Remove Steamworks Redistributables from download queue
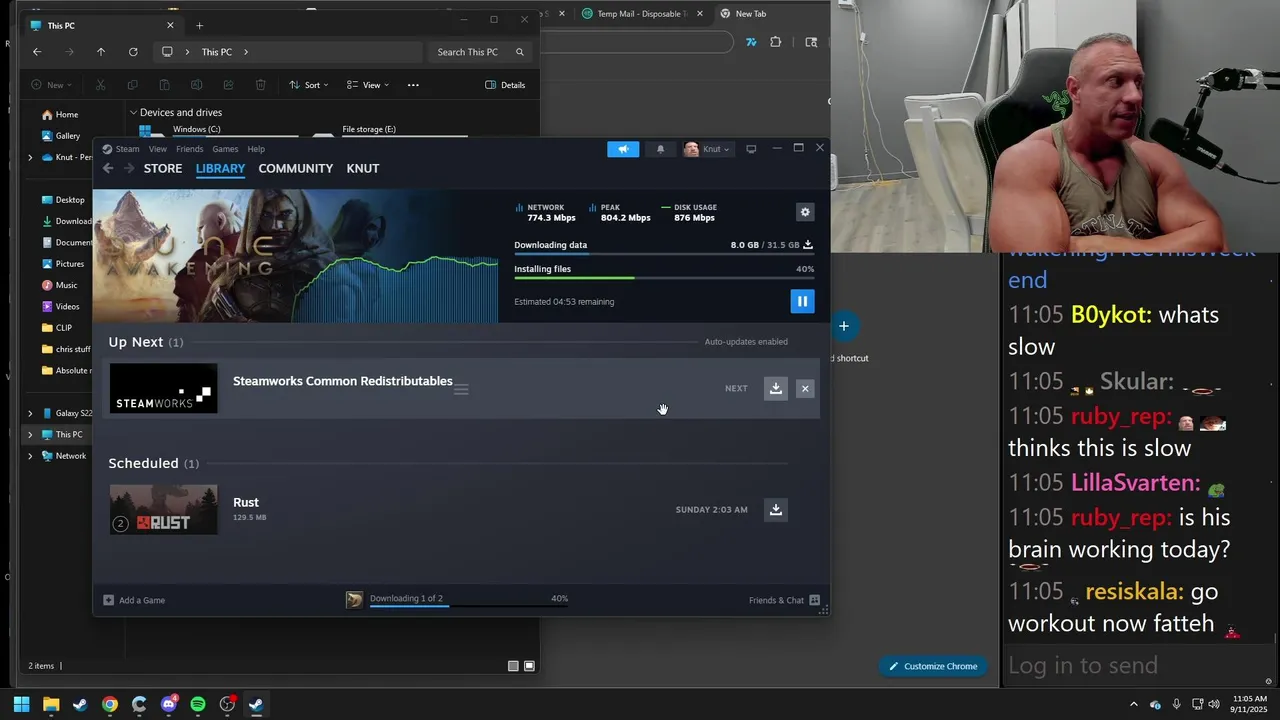Image resolution: width=1280 pixels, height=720 pixels. coord(805,388)
